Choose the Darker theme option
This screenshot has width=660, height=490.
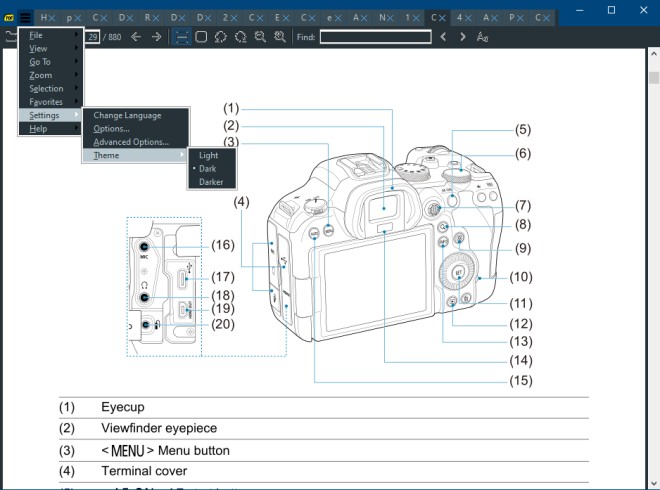[212, 182]
